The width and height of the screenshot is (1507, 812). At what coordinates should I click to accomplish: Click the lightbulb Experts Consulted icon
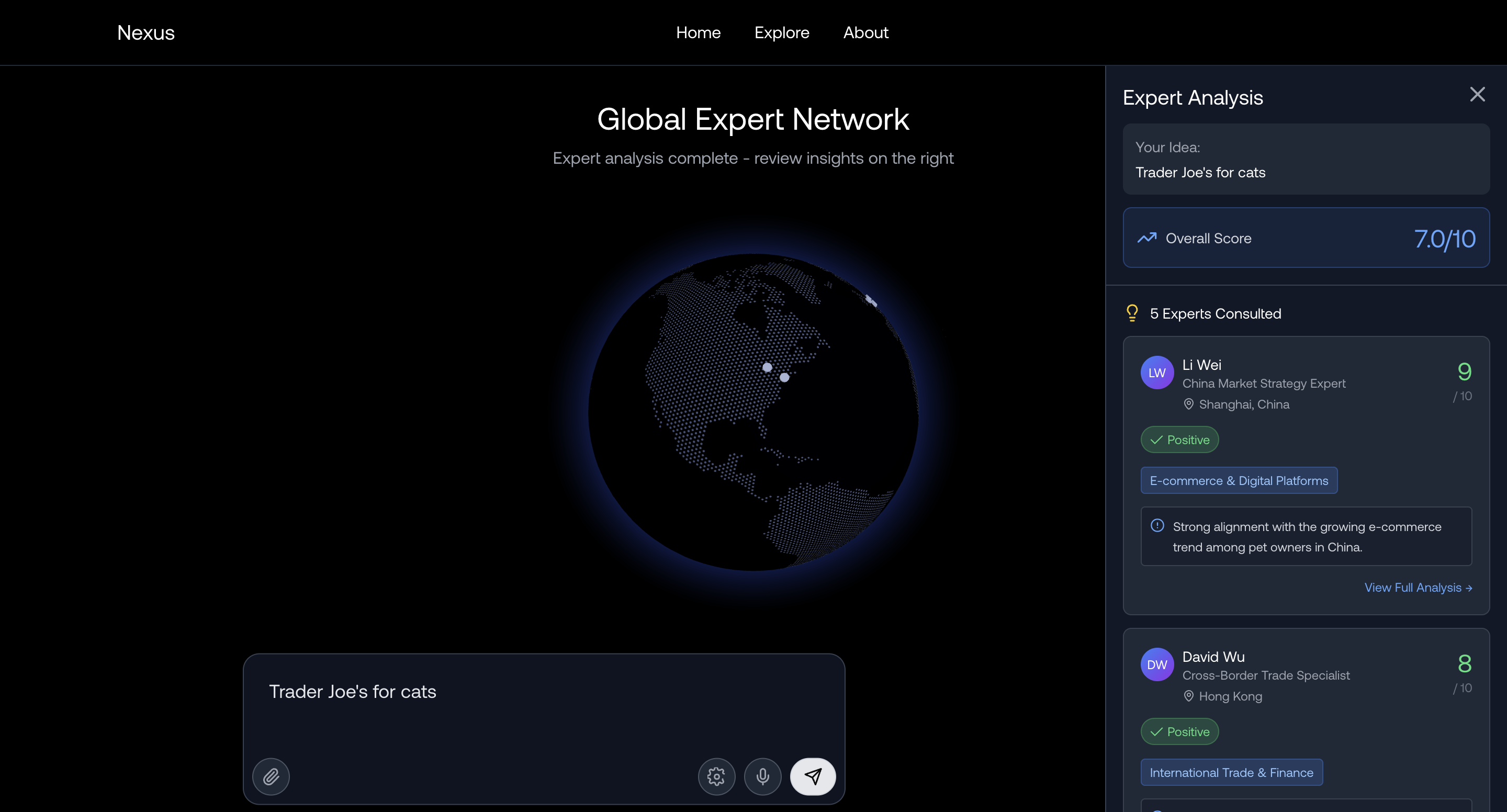[x=1132, y=313]
